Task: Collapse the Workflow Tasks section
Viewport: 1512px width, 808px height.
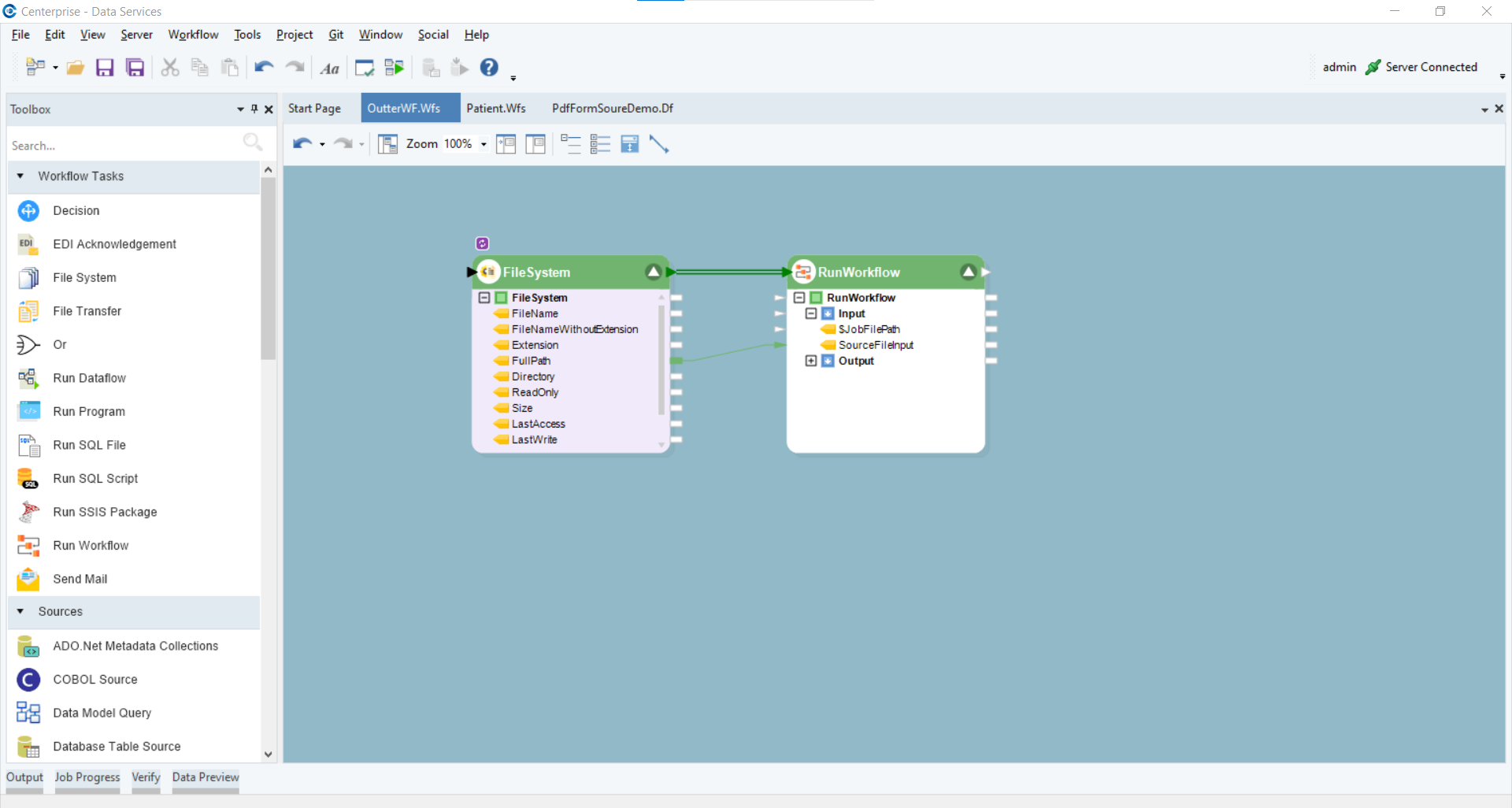Action: 20,176
